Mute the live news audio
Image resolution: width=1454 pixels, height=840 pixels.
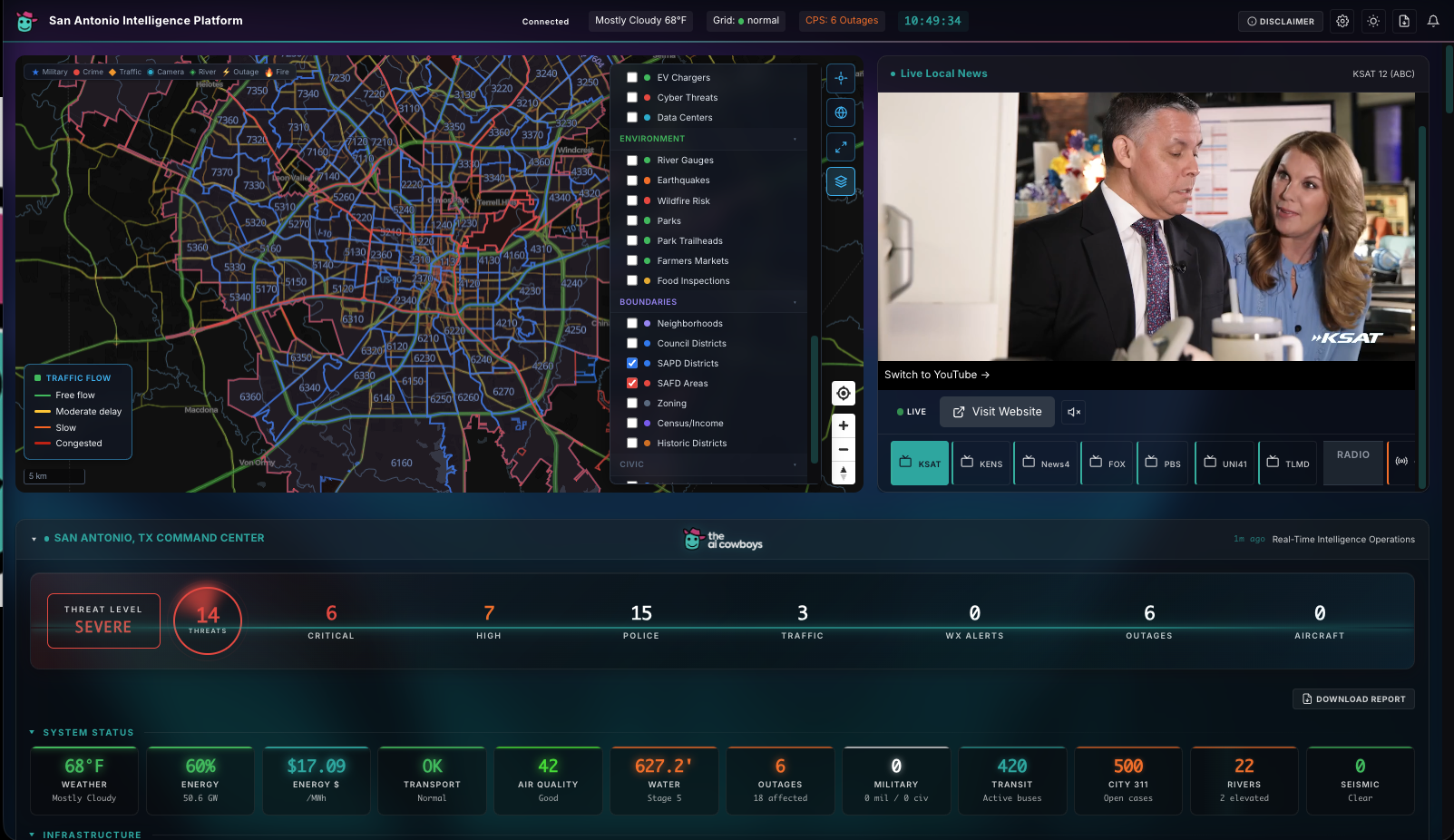click(x=1074, y=412)
